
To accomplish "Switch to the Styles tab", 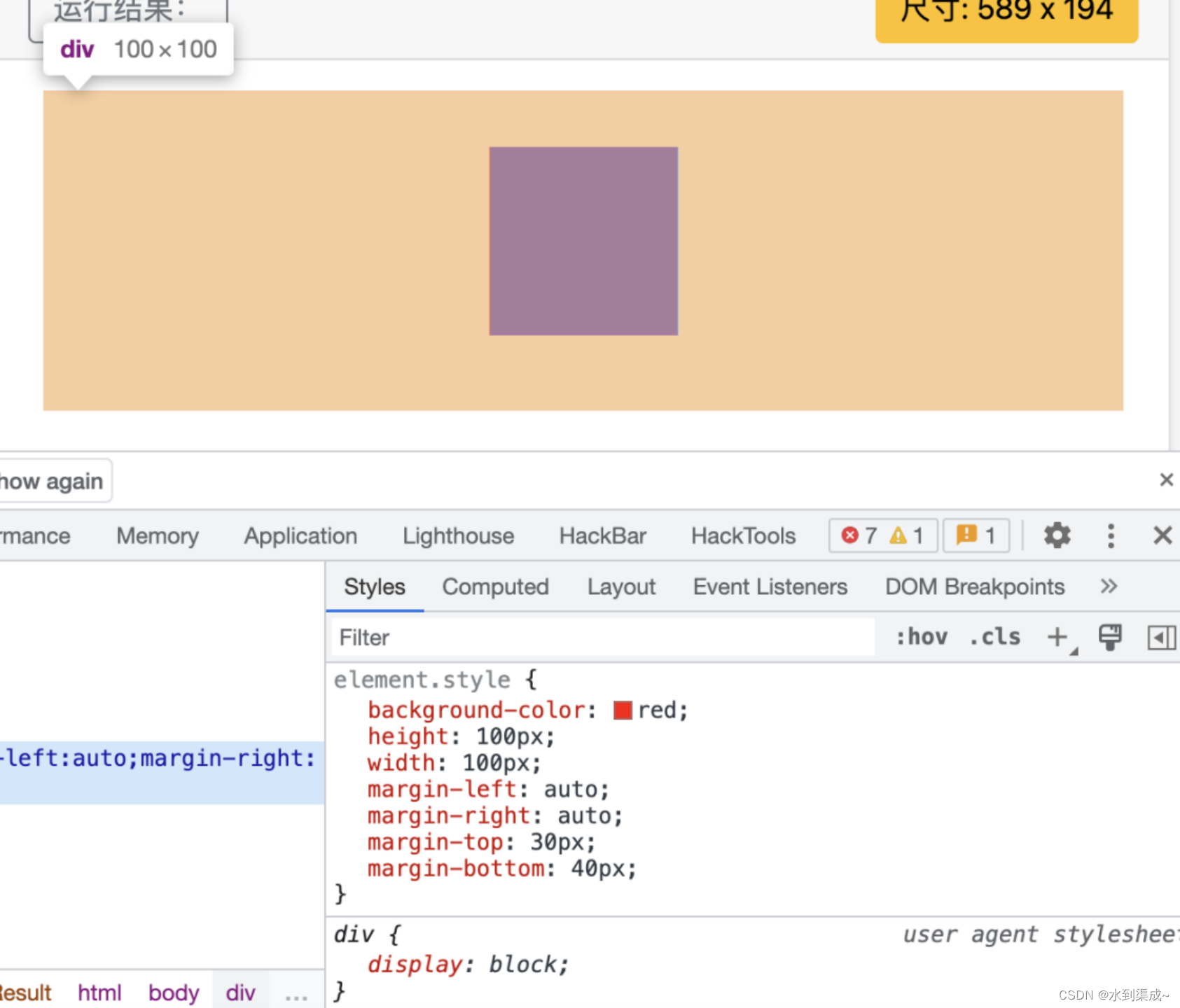I will [375, 587].
